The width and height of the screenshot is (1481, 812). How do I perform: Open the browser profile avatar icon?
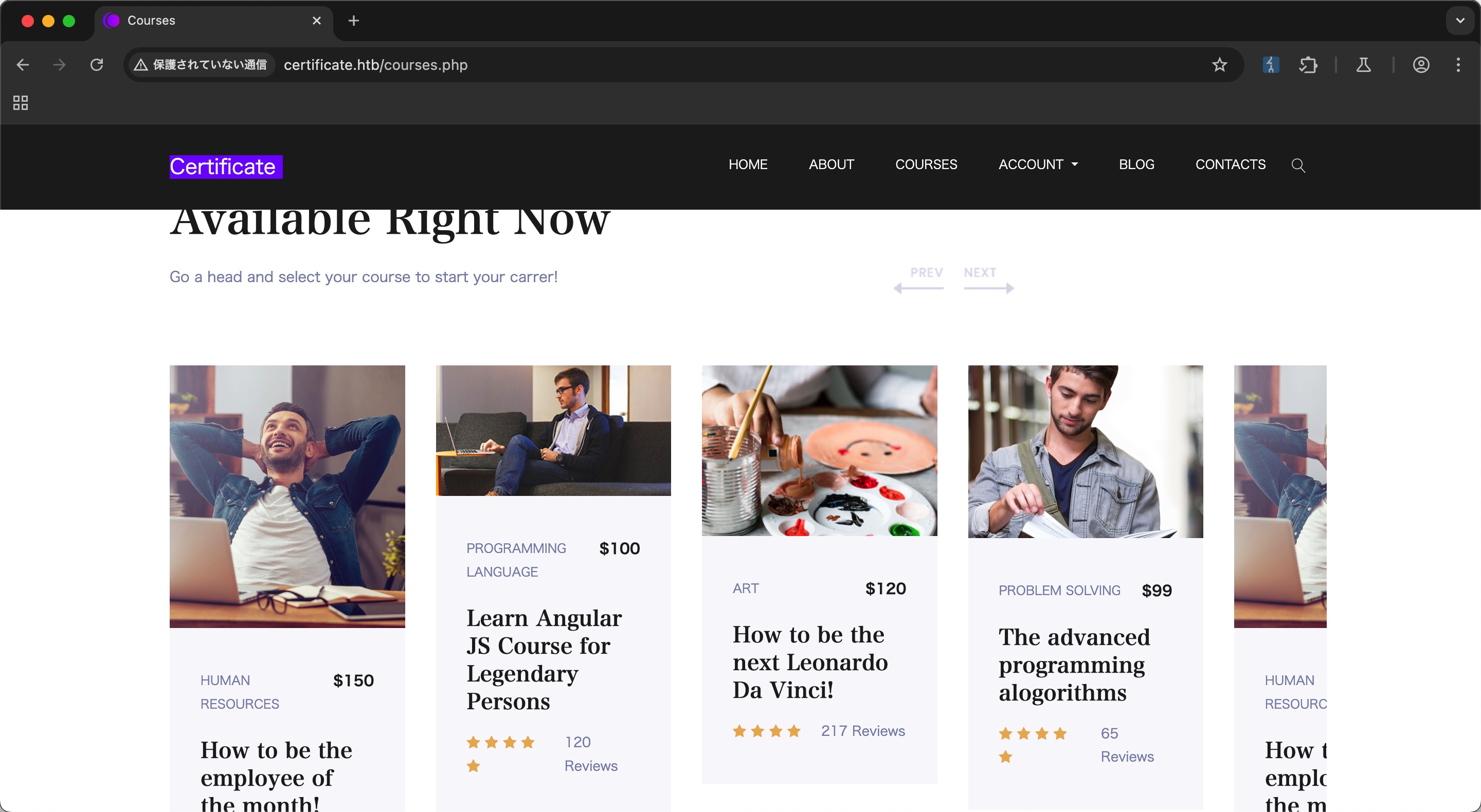pos(1421,65)
